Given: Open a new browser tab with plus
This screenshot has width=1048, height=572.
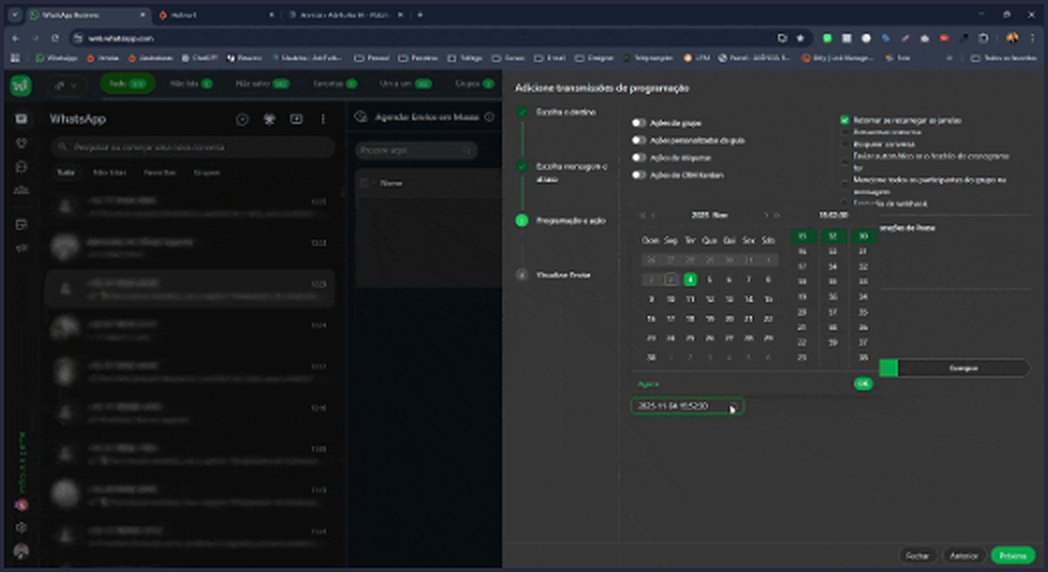Looking at the screenshot, I should [420, 15].
